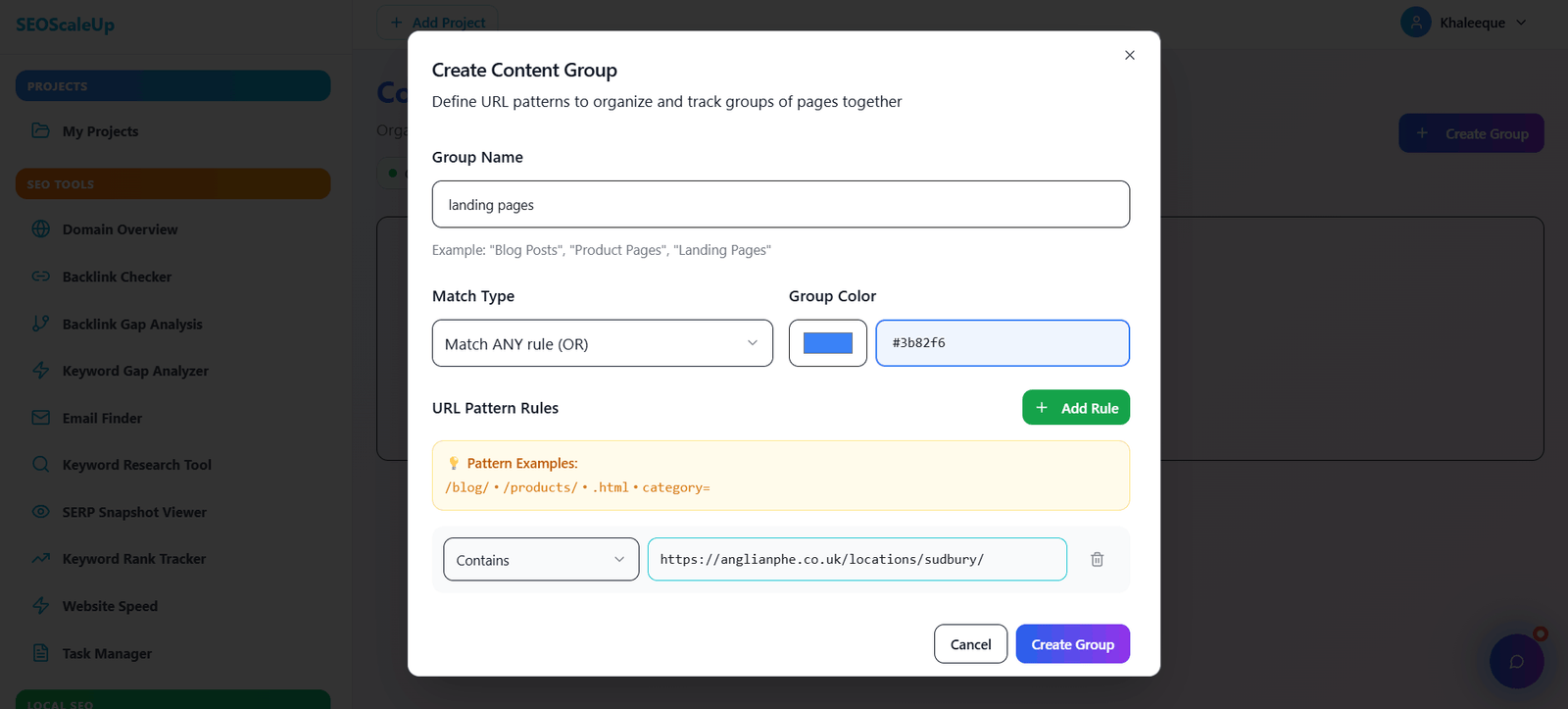Click the Backlink Checker link icon
Viewport: 1568px width, 709px height.
tap(40, 277)
